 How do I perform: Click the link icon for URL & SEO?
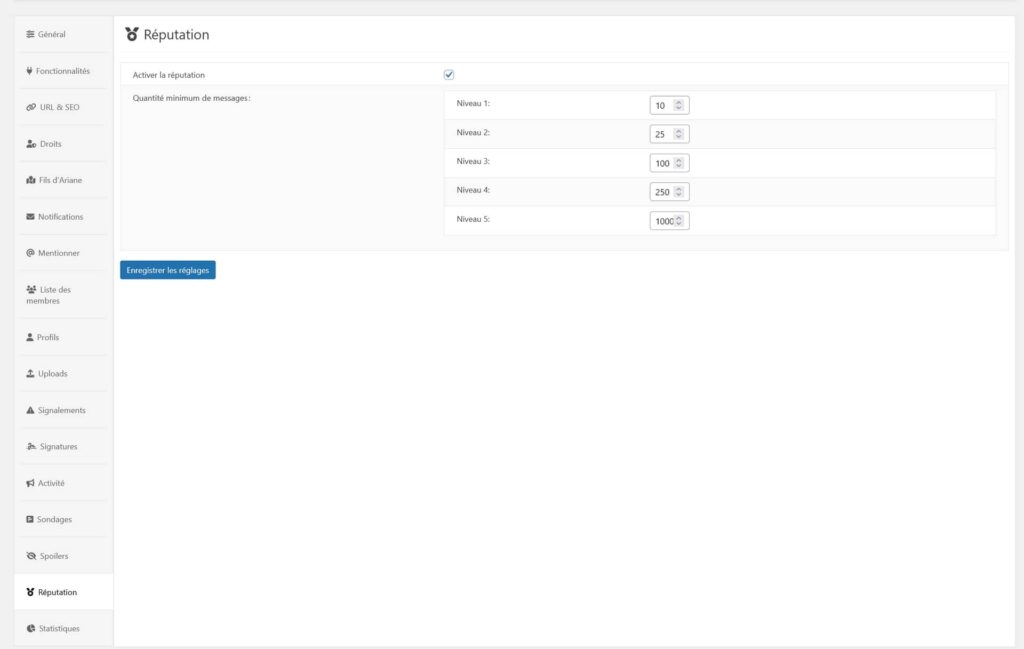31,107
